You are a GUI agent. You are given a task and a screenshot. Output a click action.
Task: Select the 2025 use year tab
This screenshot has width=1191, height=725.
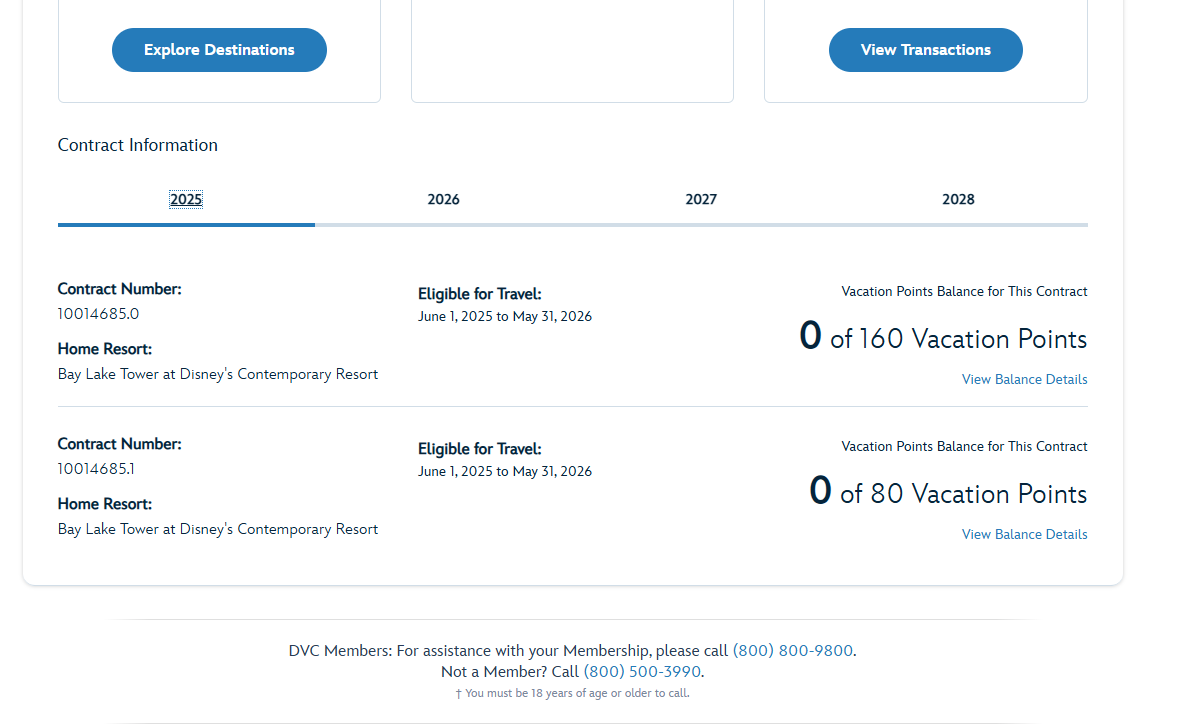point(186,199)
